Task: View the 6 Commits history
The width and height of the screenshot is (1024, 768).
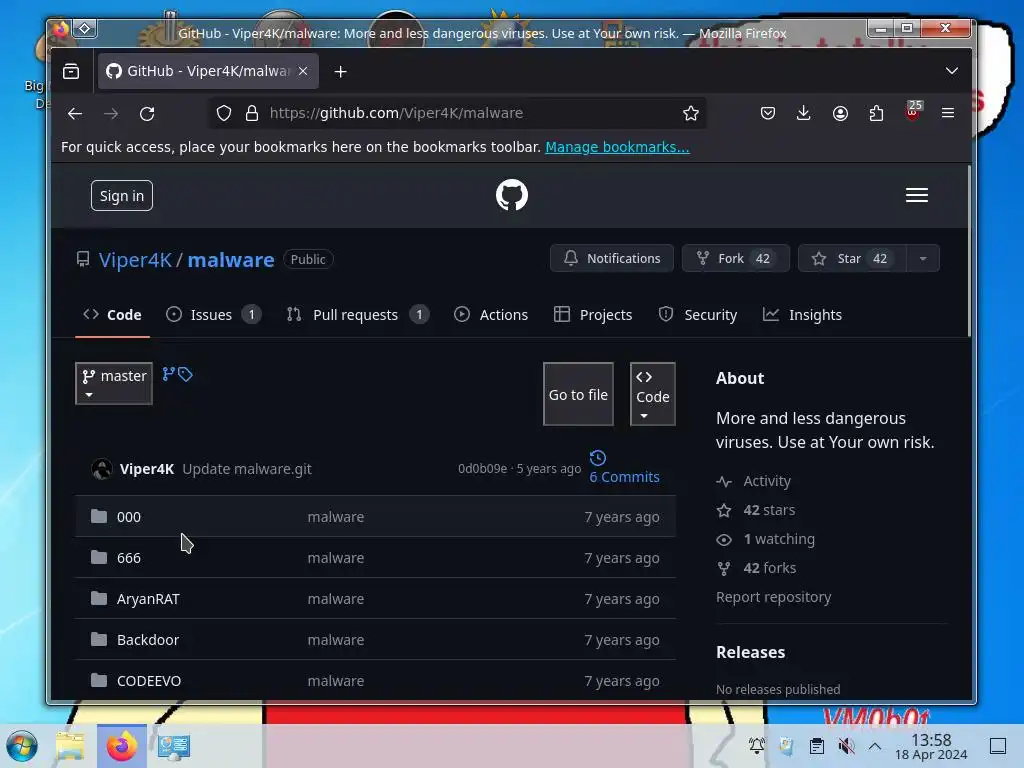Action: pyautogui.click(x=624, y=468)
